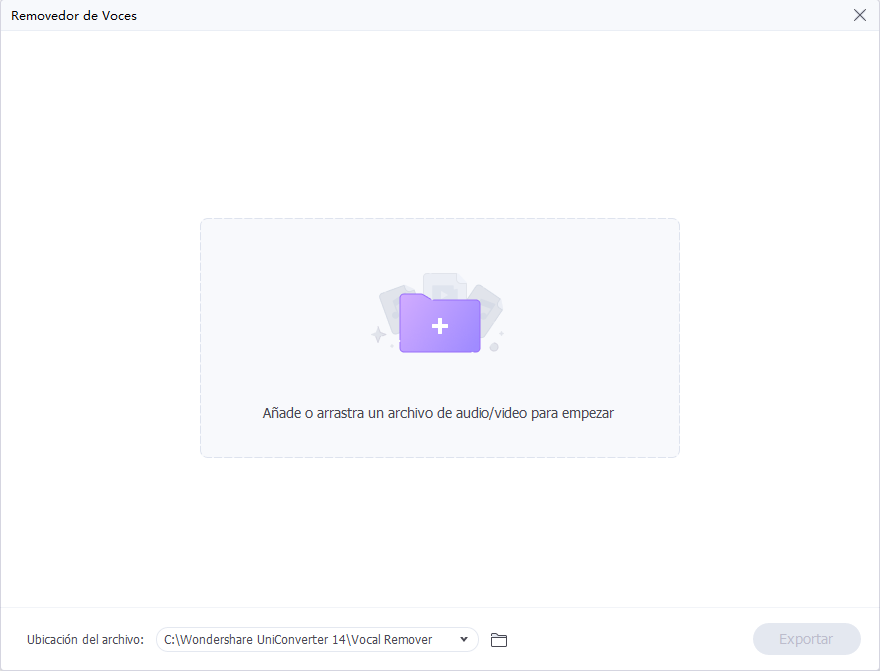Screen dimensions: 880x671
Task: Click the C:\Wondershare UniConverter 14 path text
Action: point(298,640)
